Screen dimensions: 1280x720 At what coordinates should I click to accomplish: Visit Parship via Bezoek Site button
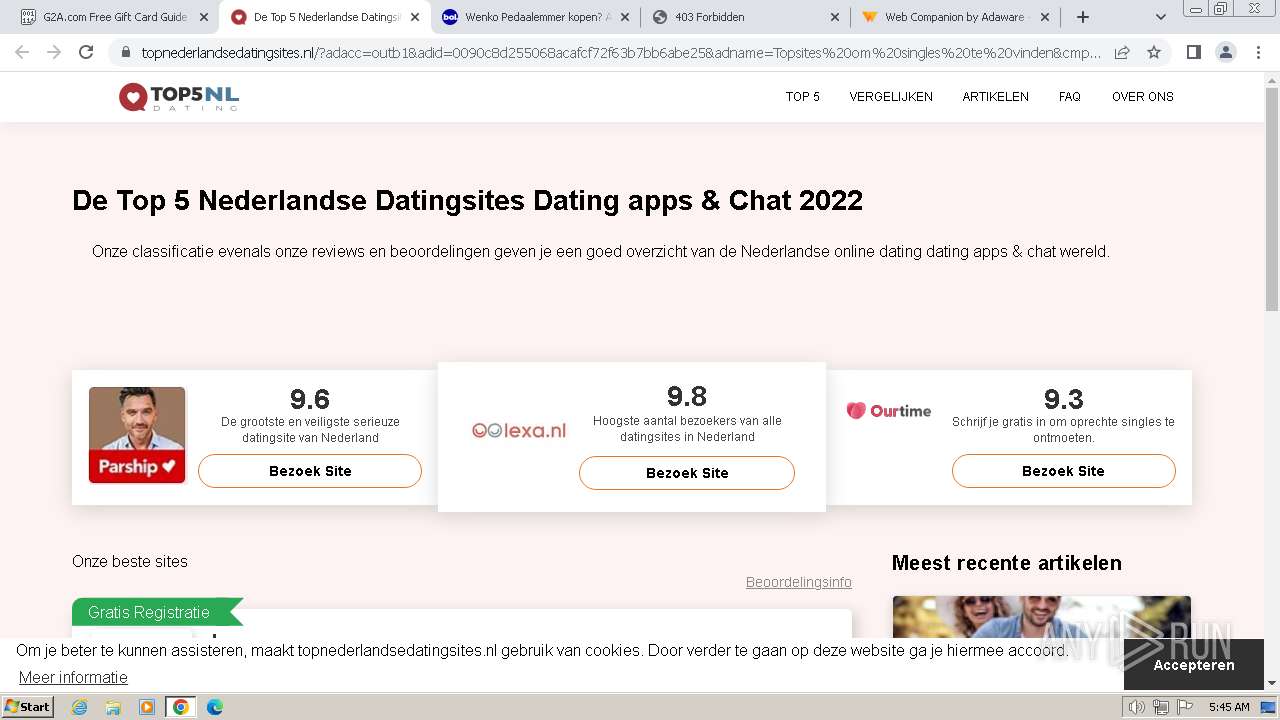click(x=310, y=471)
